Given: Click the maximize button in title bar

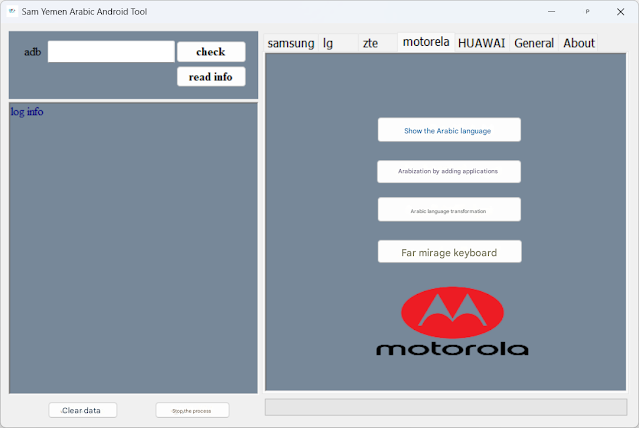Looking at the screenshot, I should (587, 12).
